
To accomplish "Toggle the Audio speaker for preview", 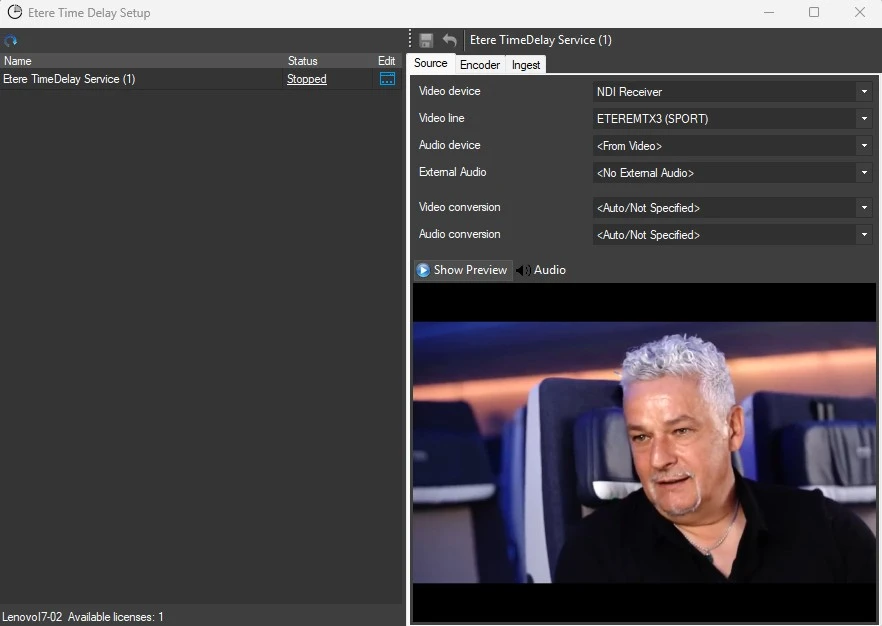I will tap(541, 270).
